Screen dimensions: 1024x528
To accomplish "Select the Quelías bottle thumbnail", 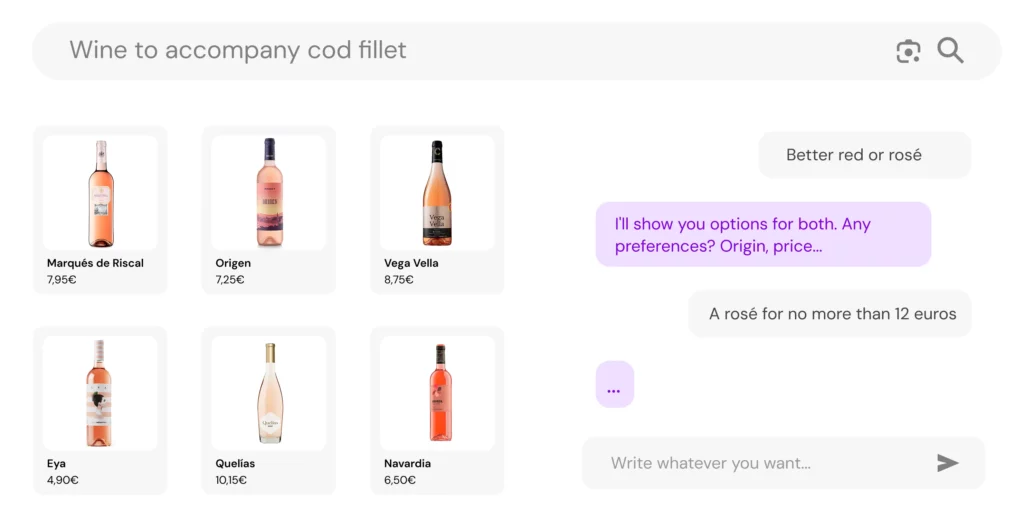I will point(269,393).
